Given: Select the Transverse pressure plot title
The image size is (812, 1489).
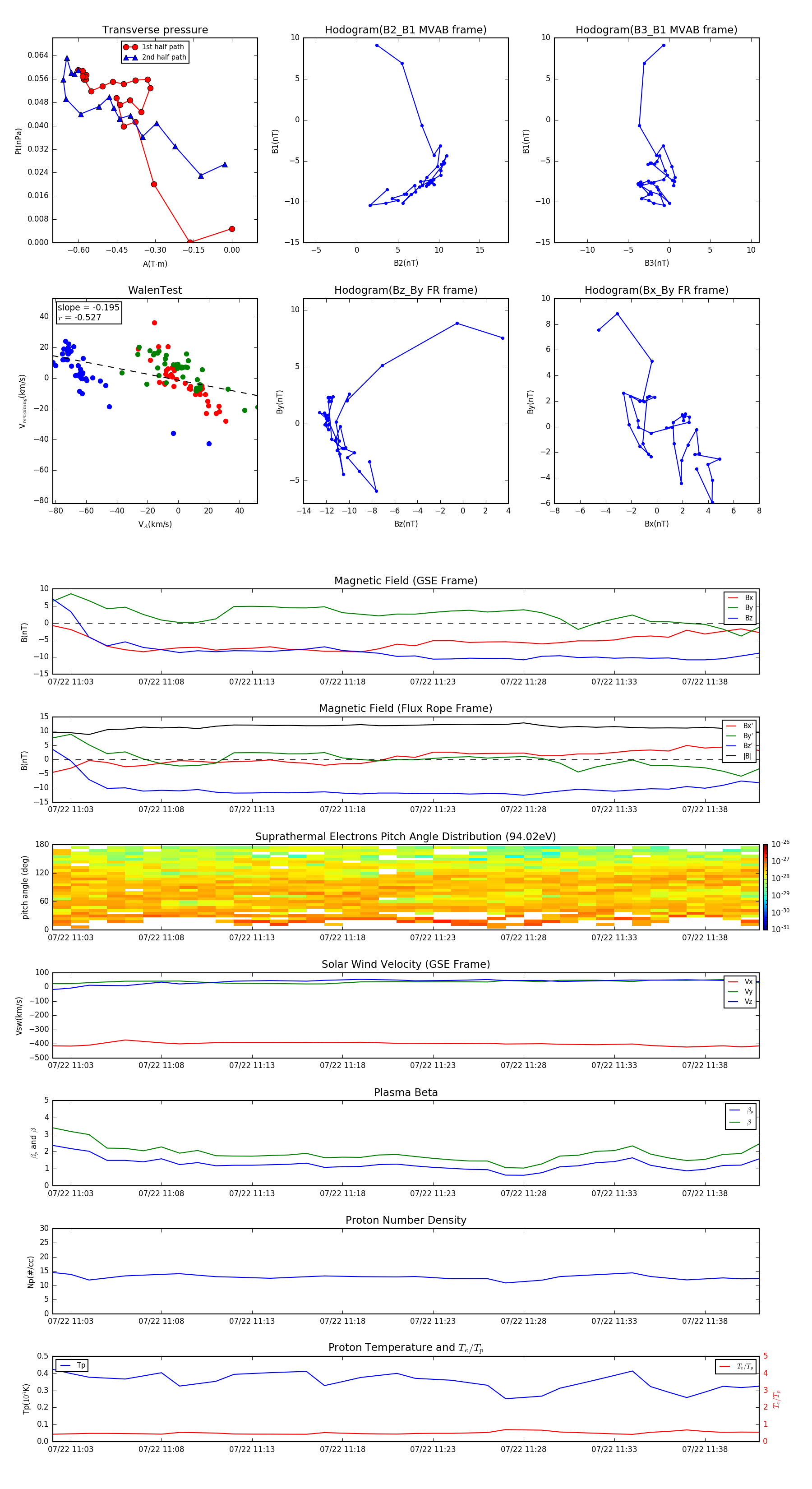Looking at the screenshot, I should (x=155, y=30).
